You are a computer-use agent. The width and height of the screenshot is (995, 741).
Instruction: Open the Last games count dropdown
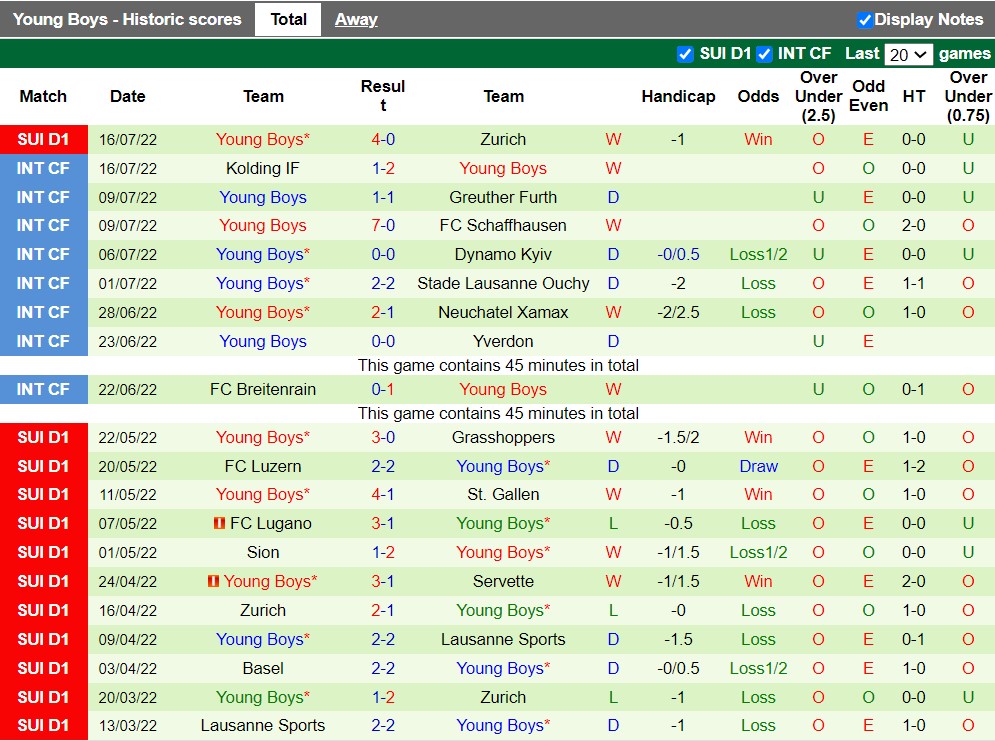click(908, 54)
